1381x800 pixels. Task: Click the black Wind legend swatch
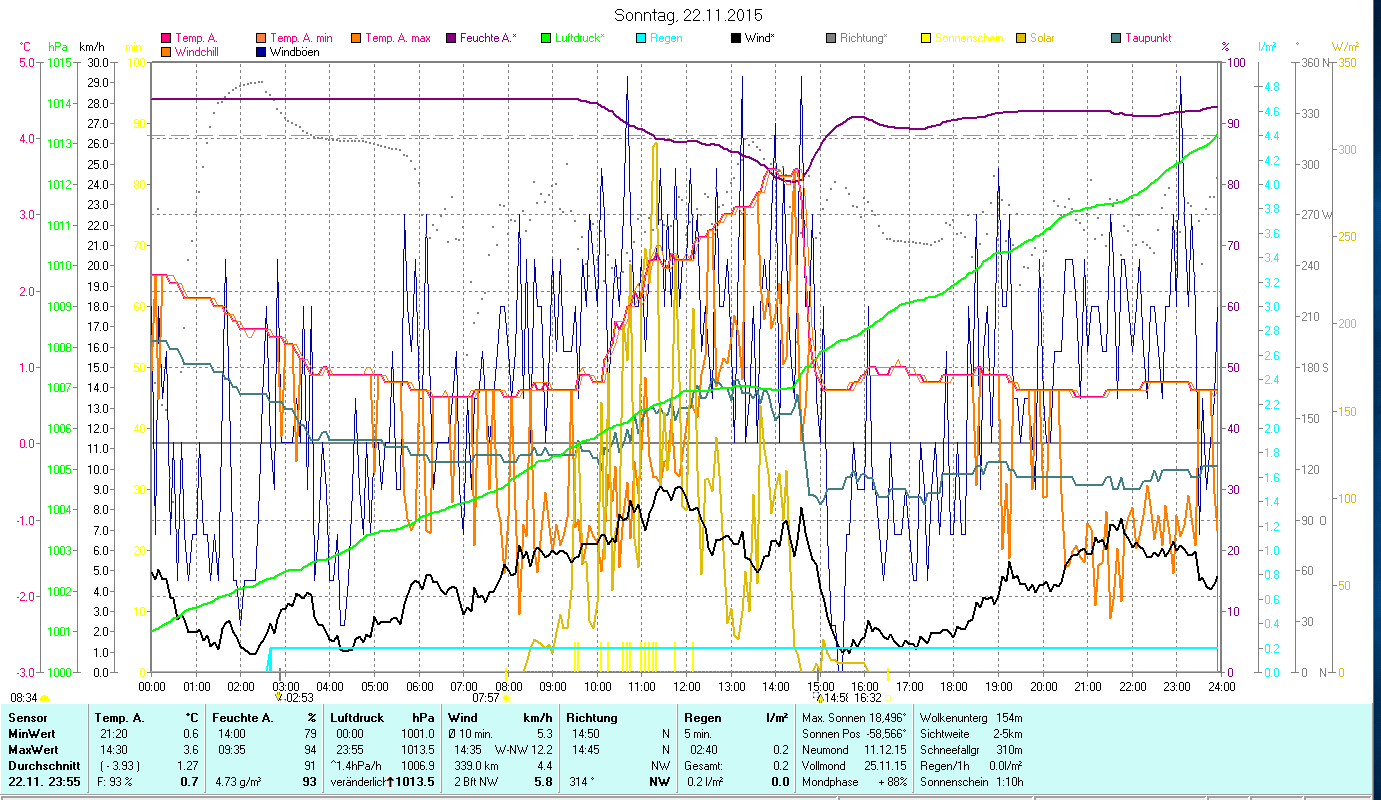pyautogui.click(x=736, y=39)
